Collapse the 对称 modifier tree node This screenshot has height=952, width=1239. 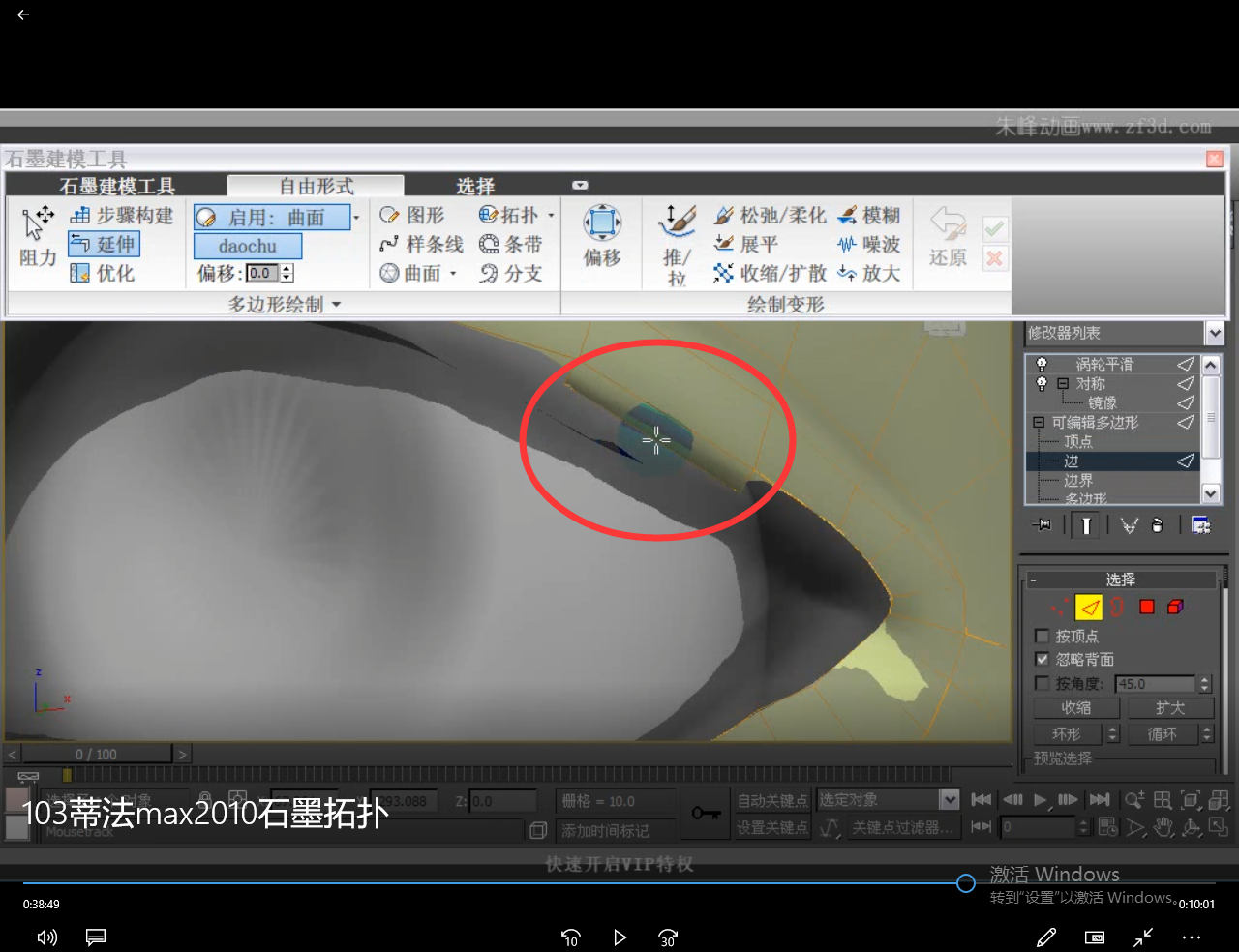(1063, 383)
